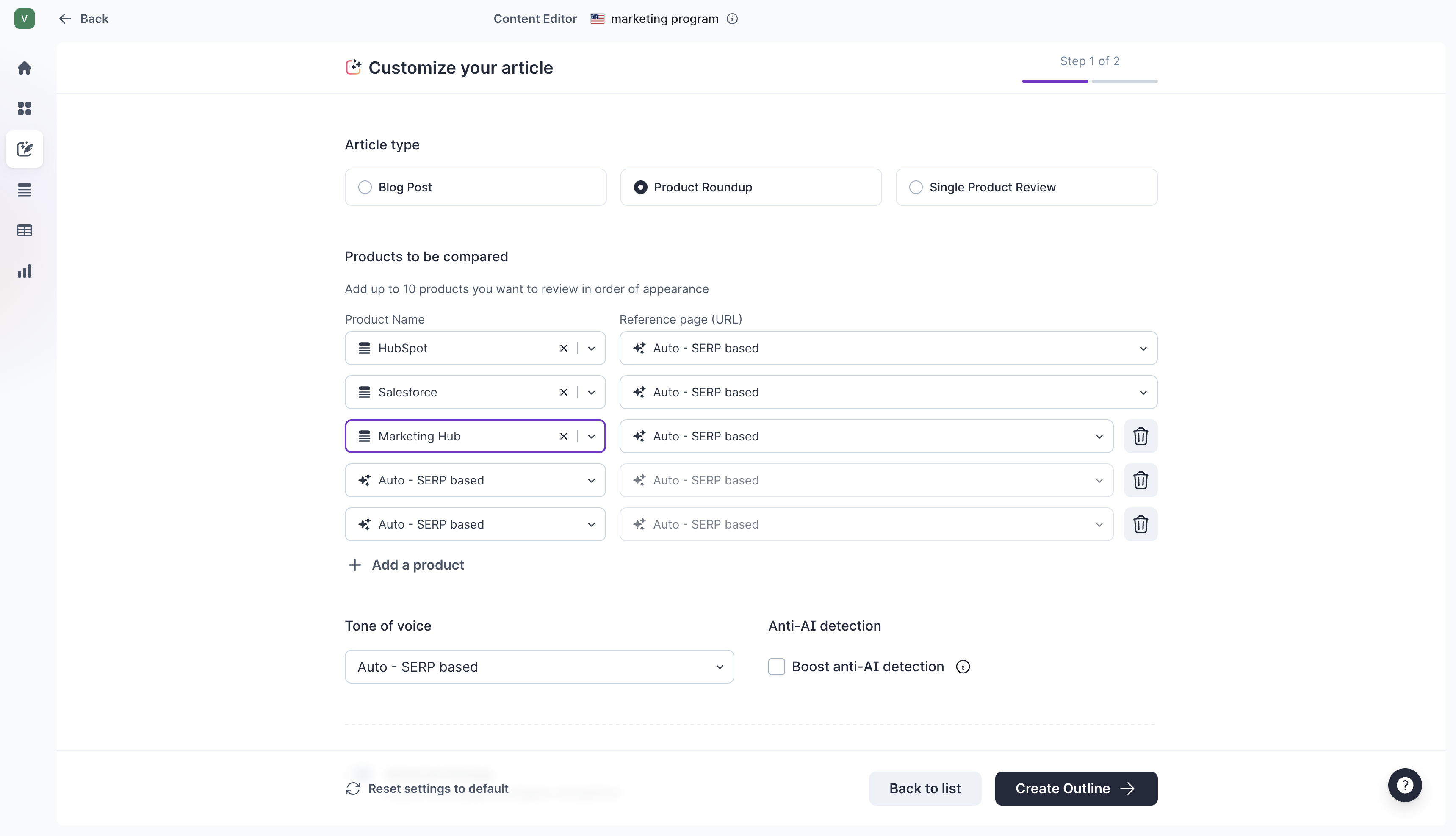
Task: Open the content editor sidebar item
Action: [24, 149]
